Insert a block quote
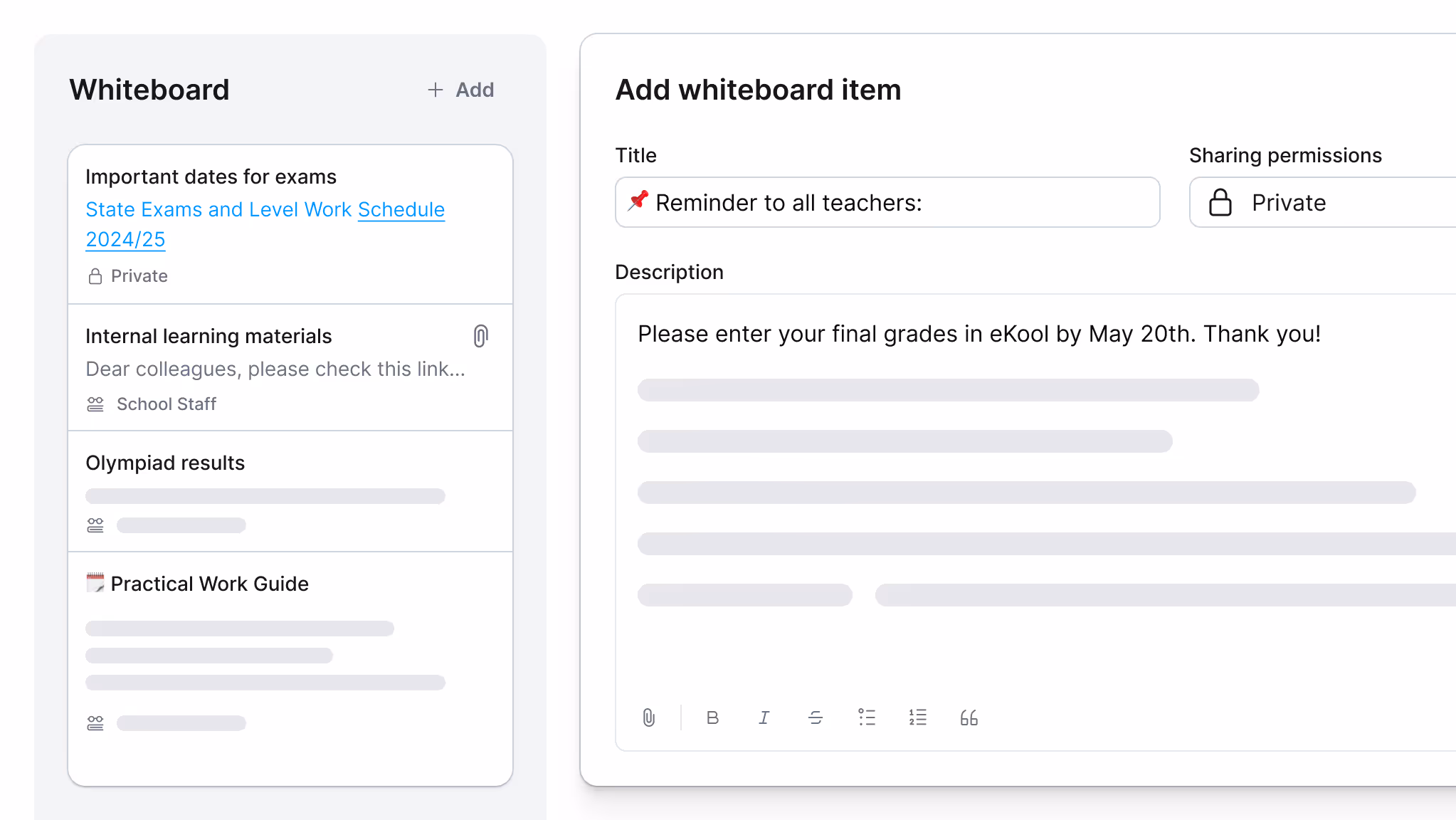 [x=969, y=717]
